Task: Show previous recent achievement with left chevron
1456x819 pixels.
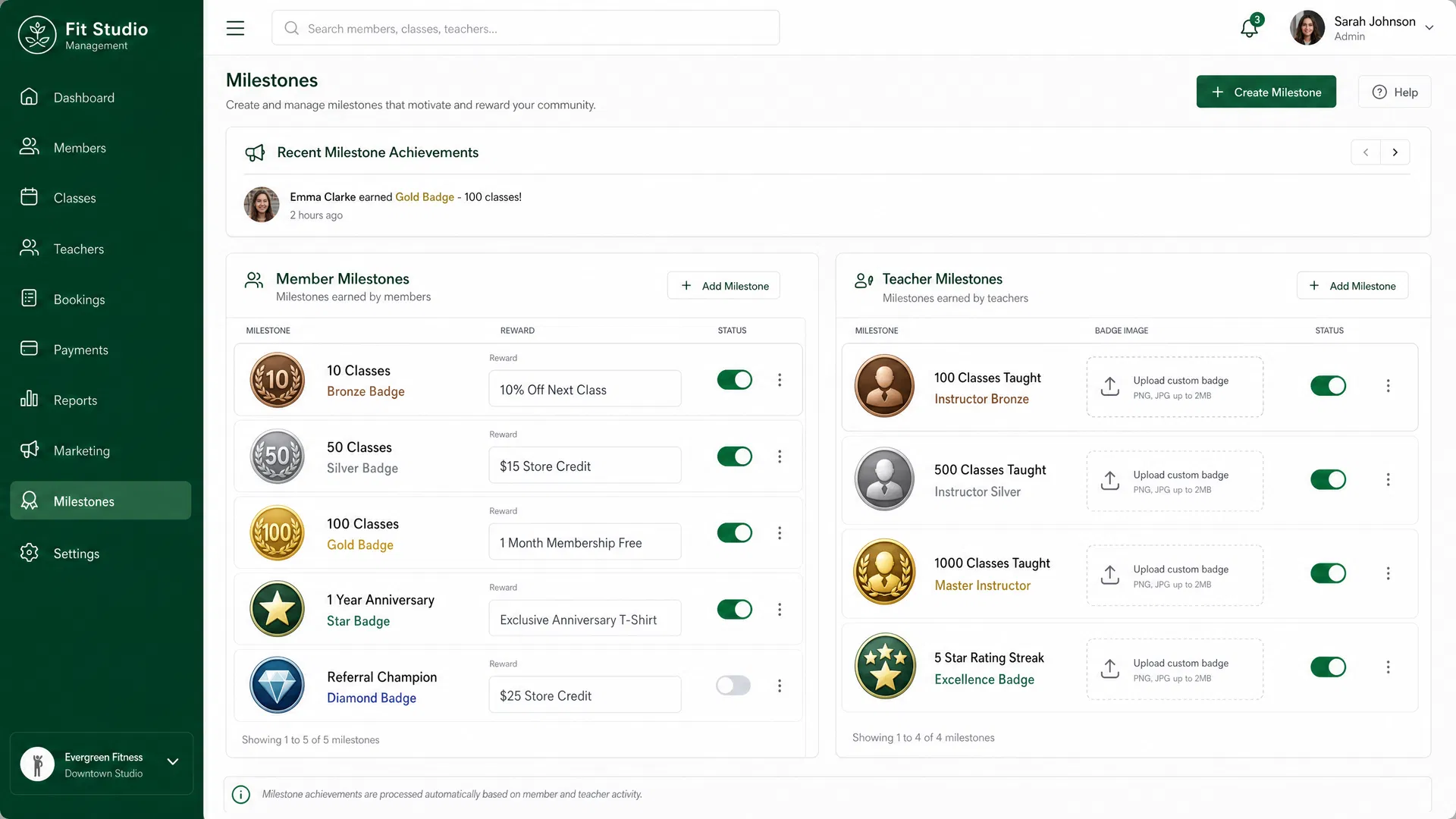Action: pos(1366,152)
